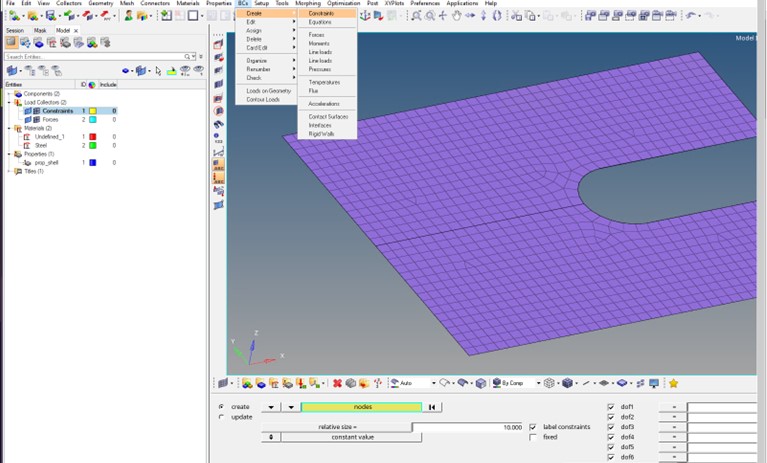Viewport: 767px width, 463px height.
Task: Select Pressures in the Create submenu
Action: pos(319,69)
